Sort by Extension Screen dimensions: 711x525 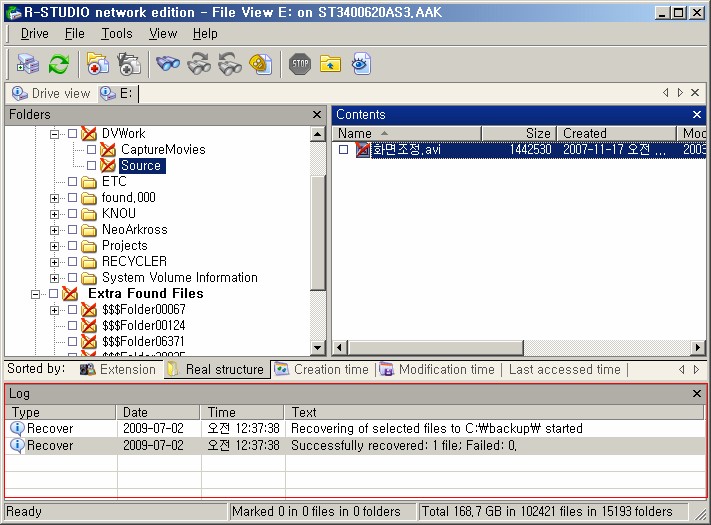click(x=118, y=369)
